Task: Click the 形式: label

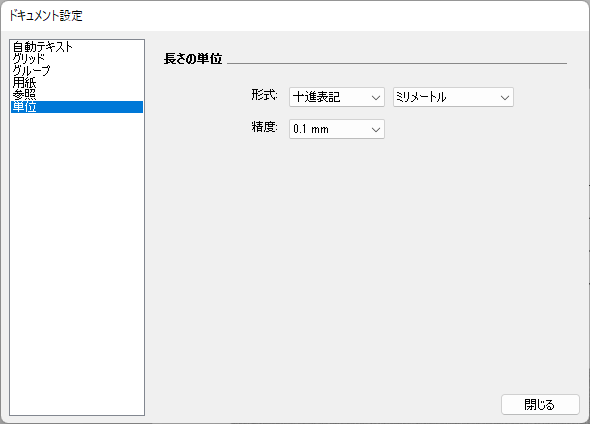Action: pos(265,95)
